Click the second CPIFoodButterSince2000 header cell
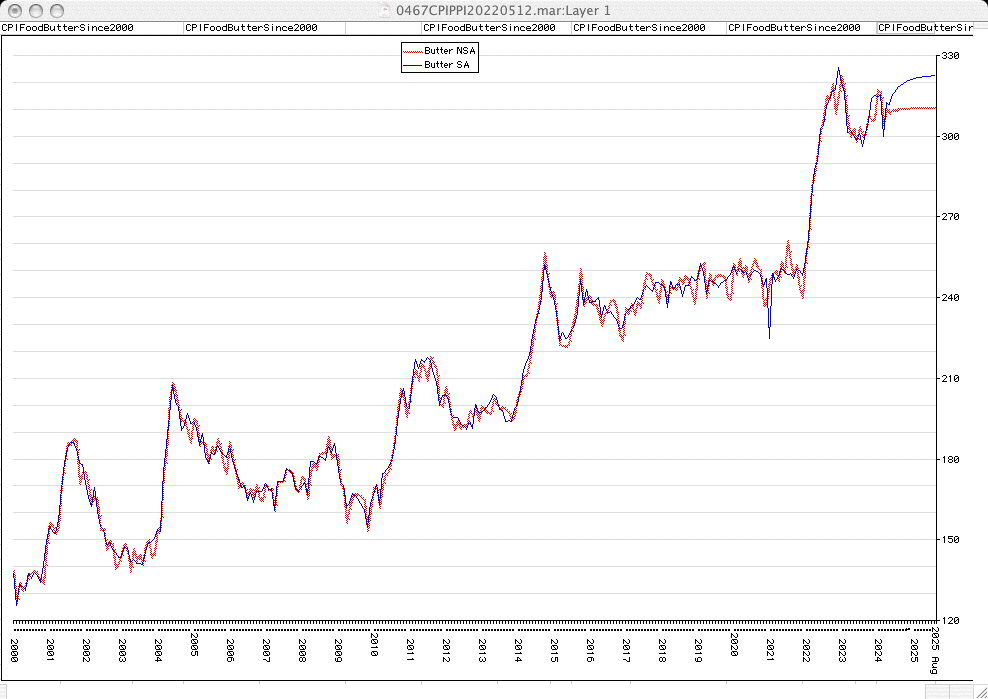Image resolution: width=988 pixels, height=699 pixels. point(252,28)
